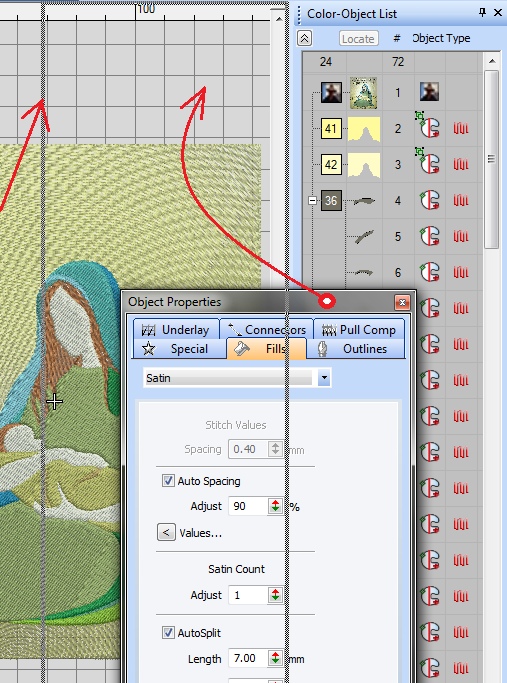Pin the Color-Object List panel
The height and width of the screenshot is (683, 507).
[482, 13]
